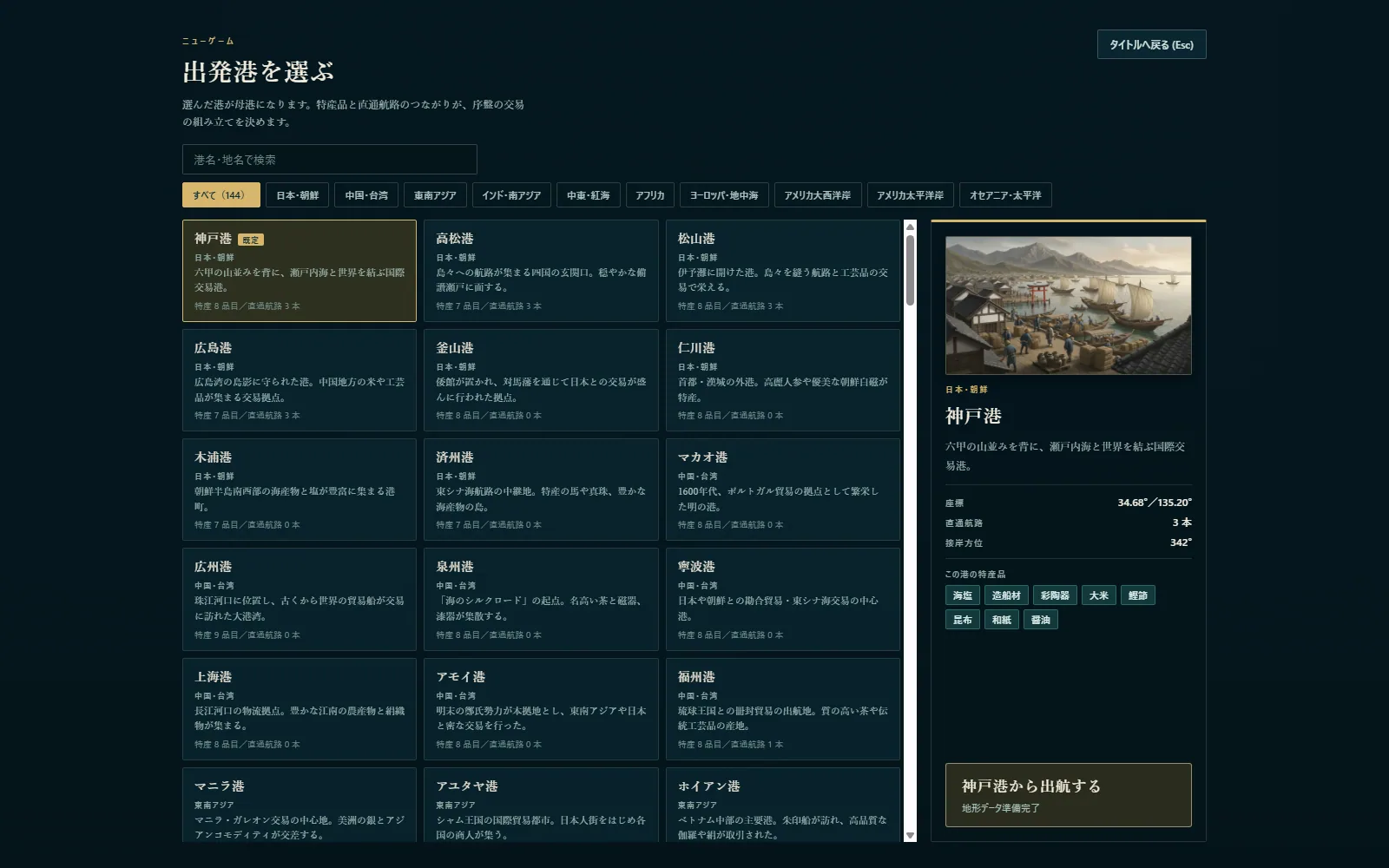The width and height of the screenshot is (1389, 868).
Task: Filter by 東南アジア region
Action: click(435, 195)
